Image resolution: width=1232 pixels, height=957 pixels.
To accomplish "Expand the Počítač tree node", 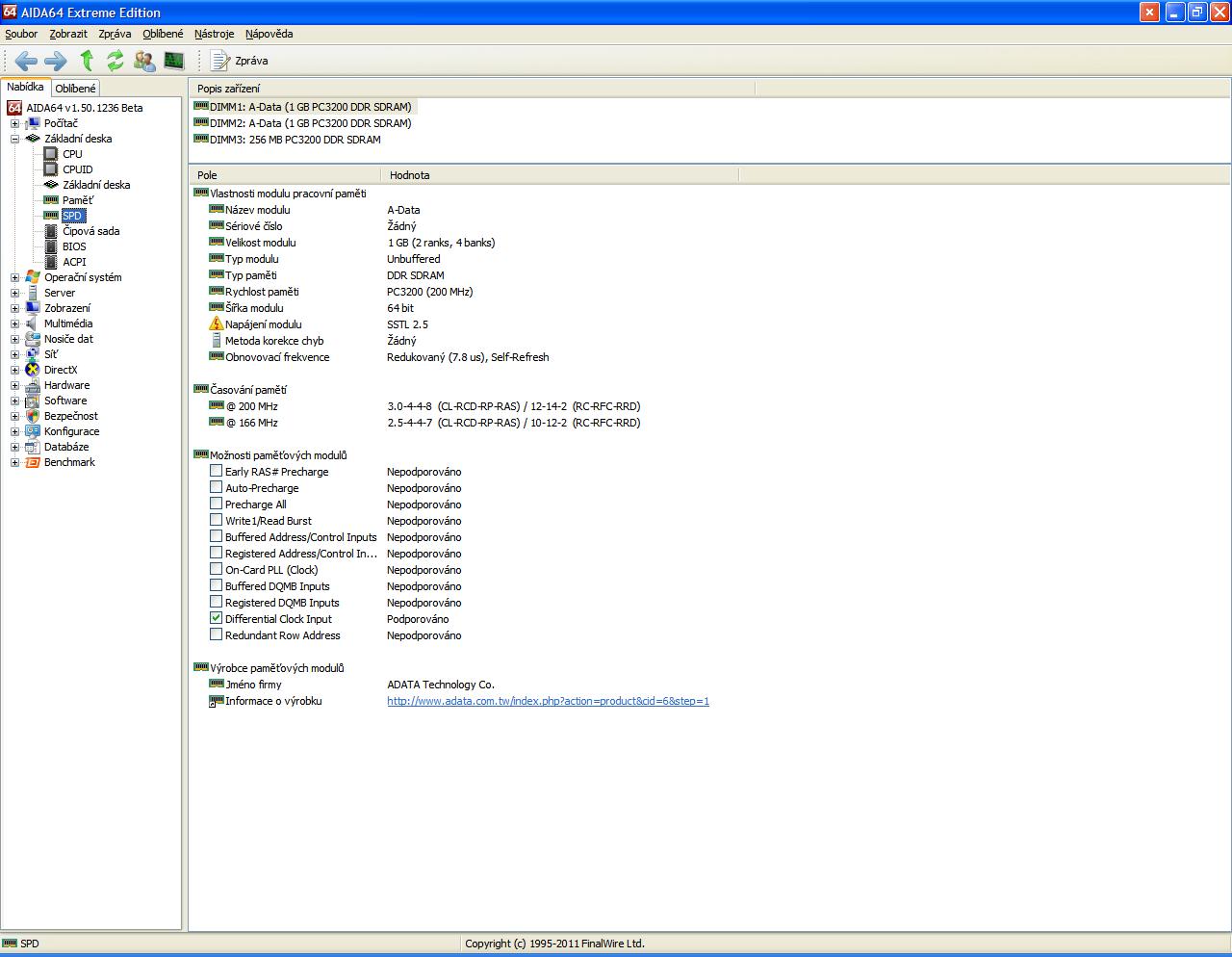I will (x=14, y=123).
